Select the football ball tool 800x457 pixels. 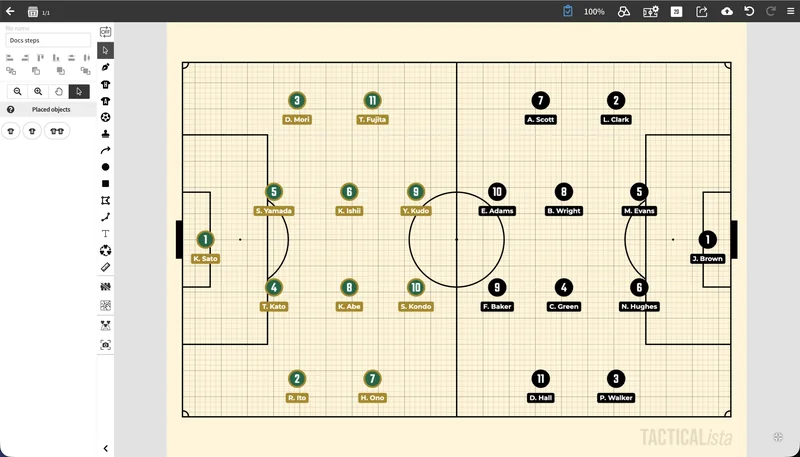tap(106, 117)
